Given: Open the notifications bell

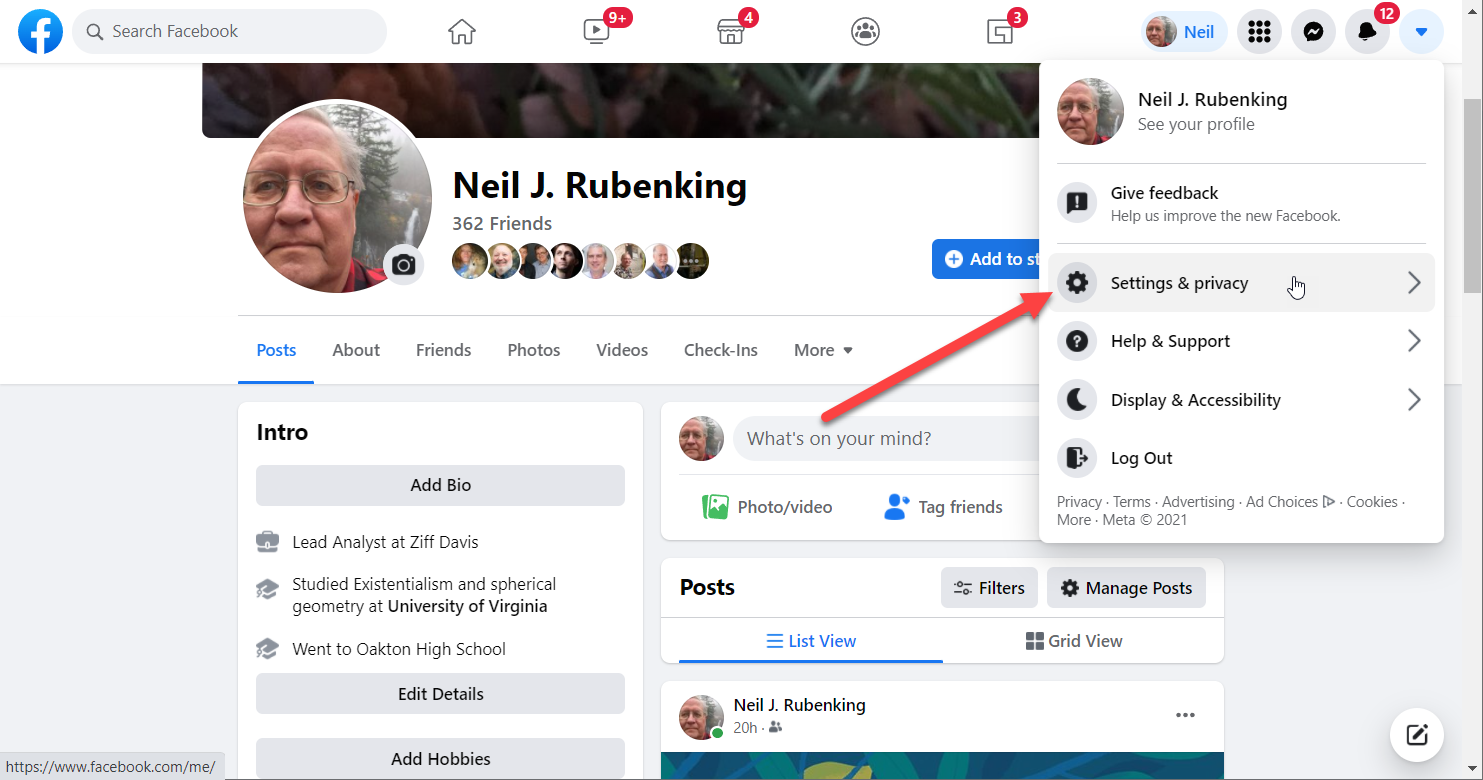Looking at the screenshot, I should pos(1367,32).
